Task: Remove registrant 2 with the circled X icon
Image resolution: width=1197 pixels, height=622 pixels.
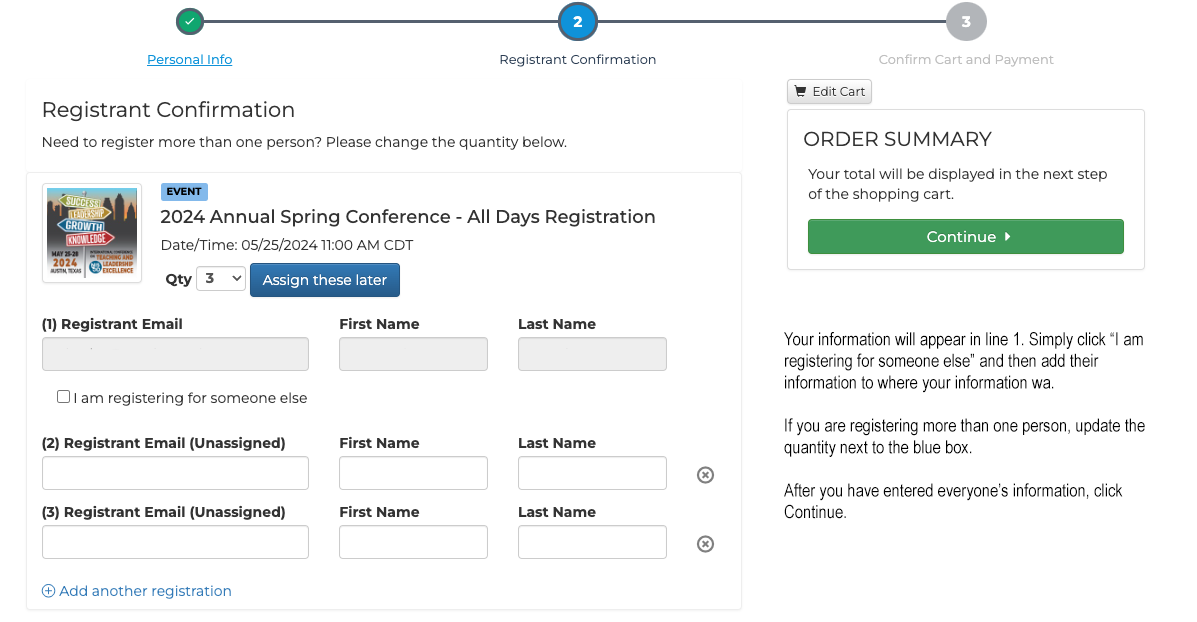Action: [705, 474]
